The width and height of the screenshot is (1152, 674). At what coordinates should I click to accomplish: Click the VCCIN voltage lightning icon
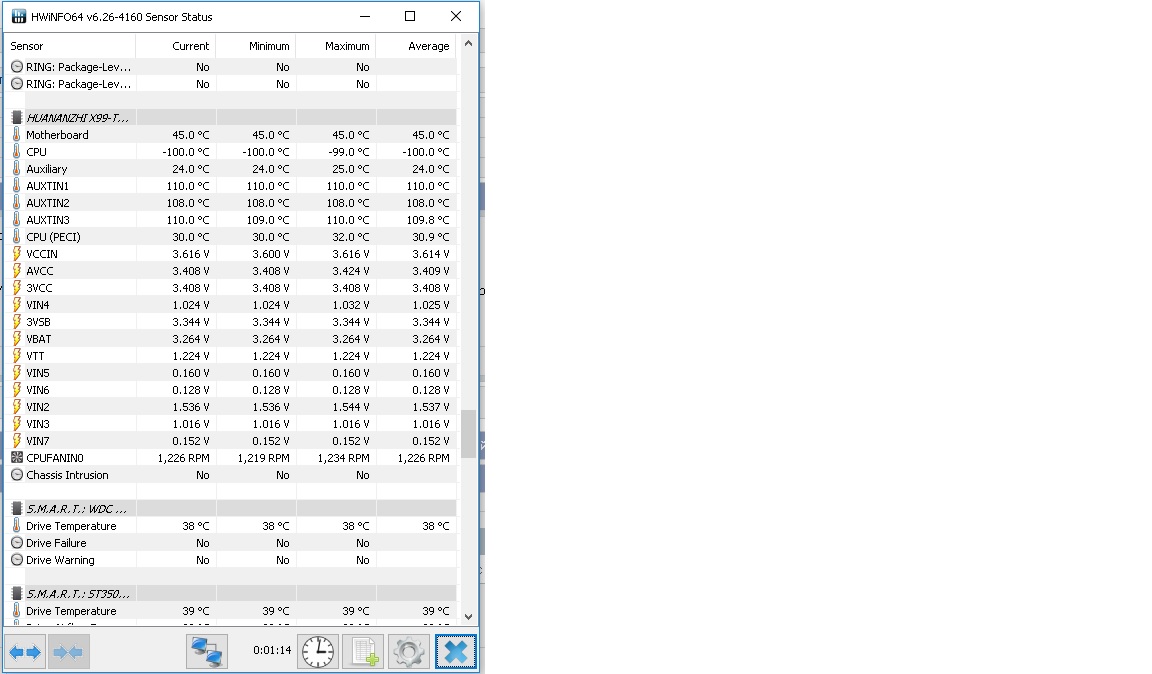(x=17, y=254)
